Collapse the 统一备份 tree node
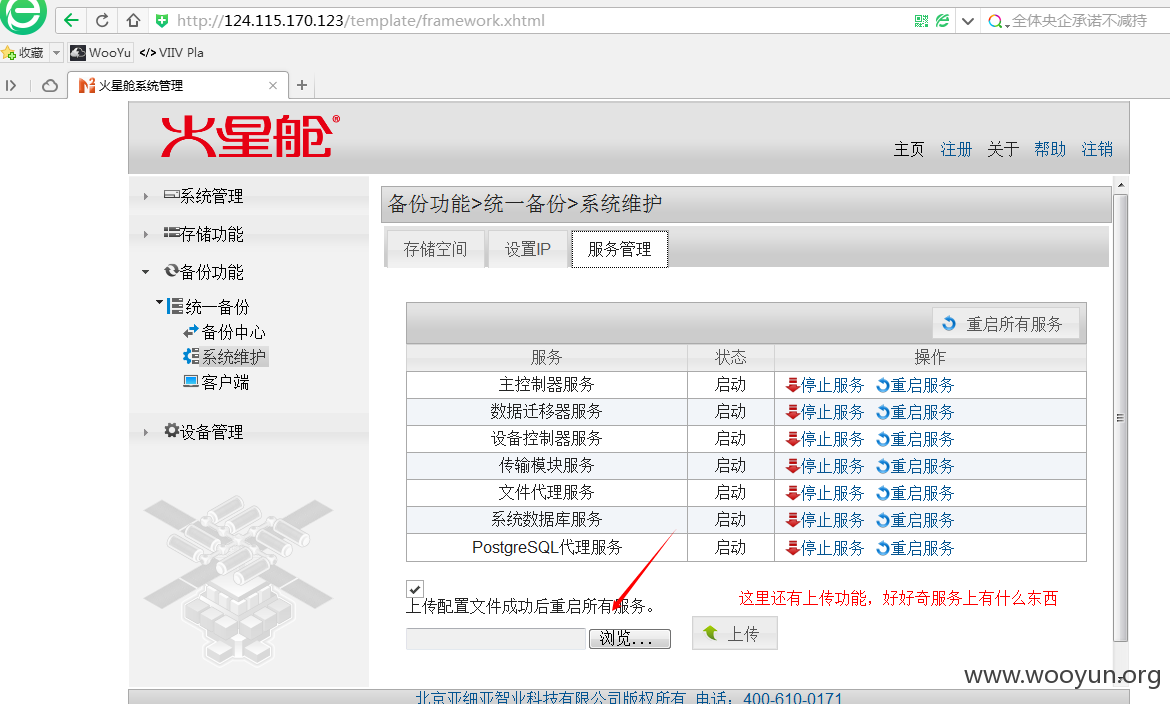 [x=159, y=303]
